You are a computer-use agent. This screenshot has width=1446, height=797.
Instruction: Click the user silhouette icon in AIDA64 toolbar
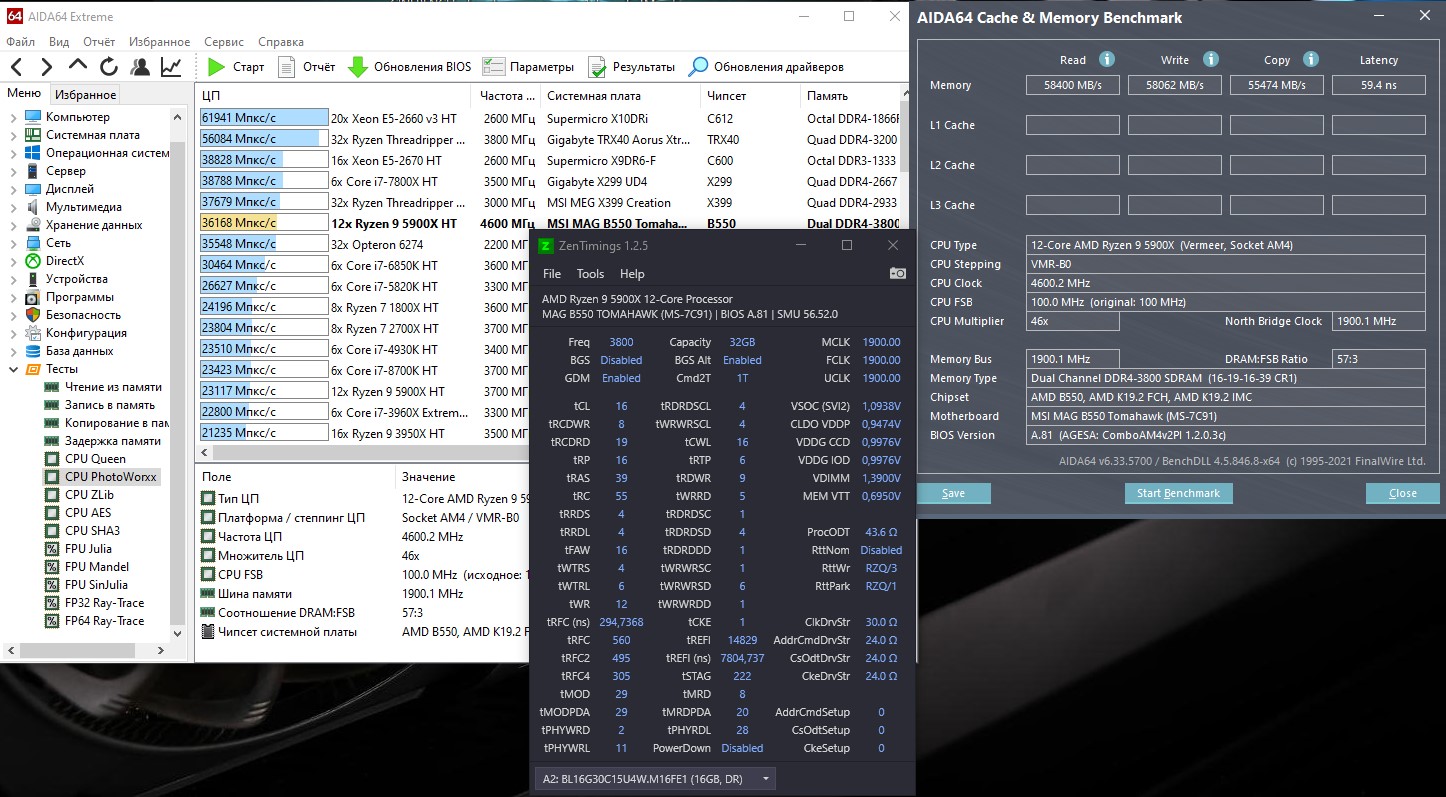pos(140,67)
